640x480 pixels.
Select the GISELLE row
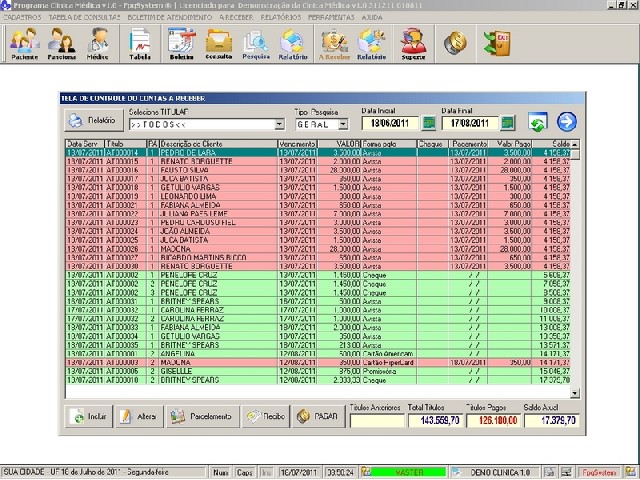pyautogui.click(x=318, y=371)
